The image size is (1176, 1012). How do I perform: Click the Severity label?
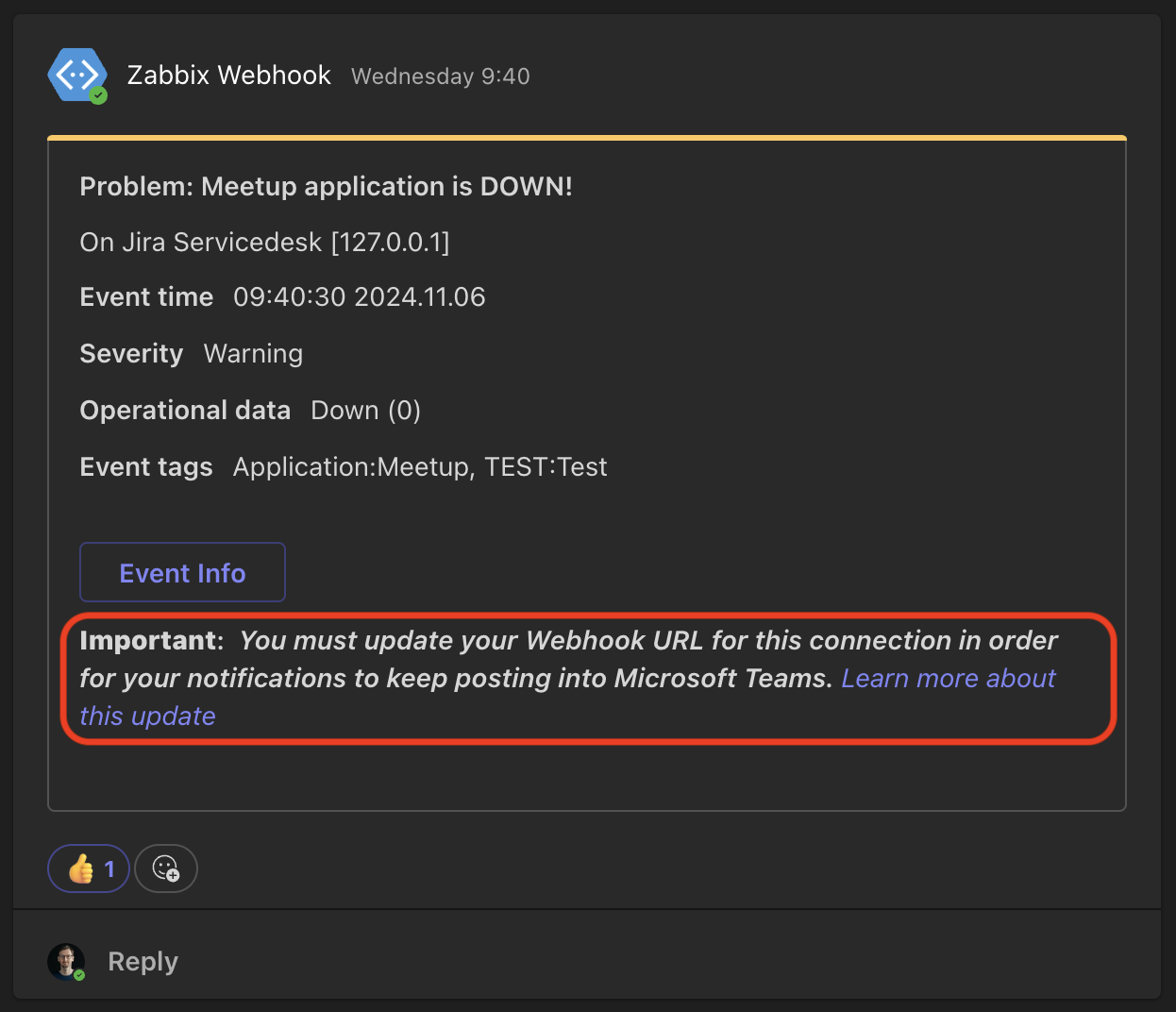pos(131,354)
